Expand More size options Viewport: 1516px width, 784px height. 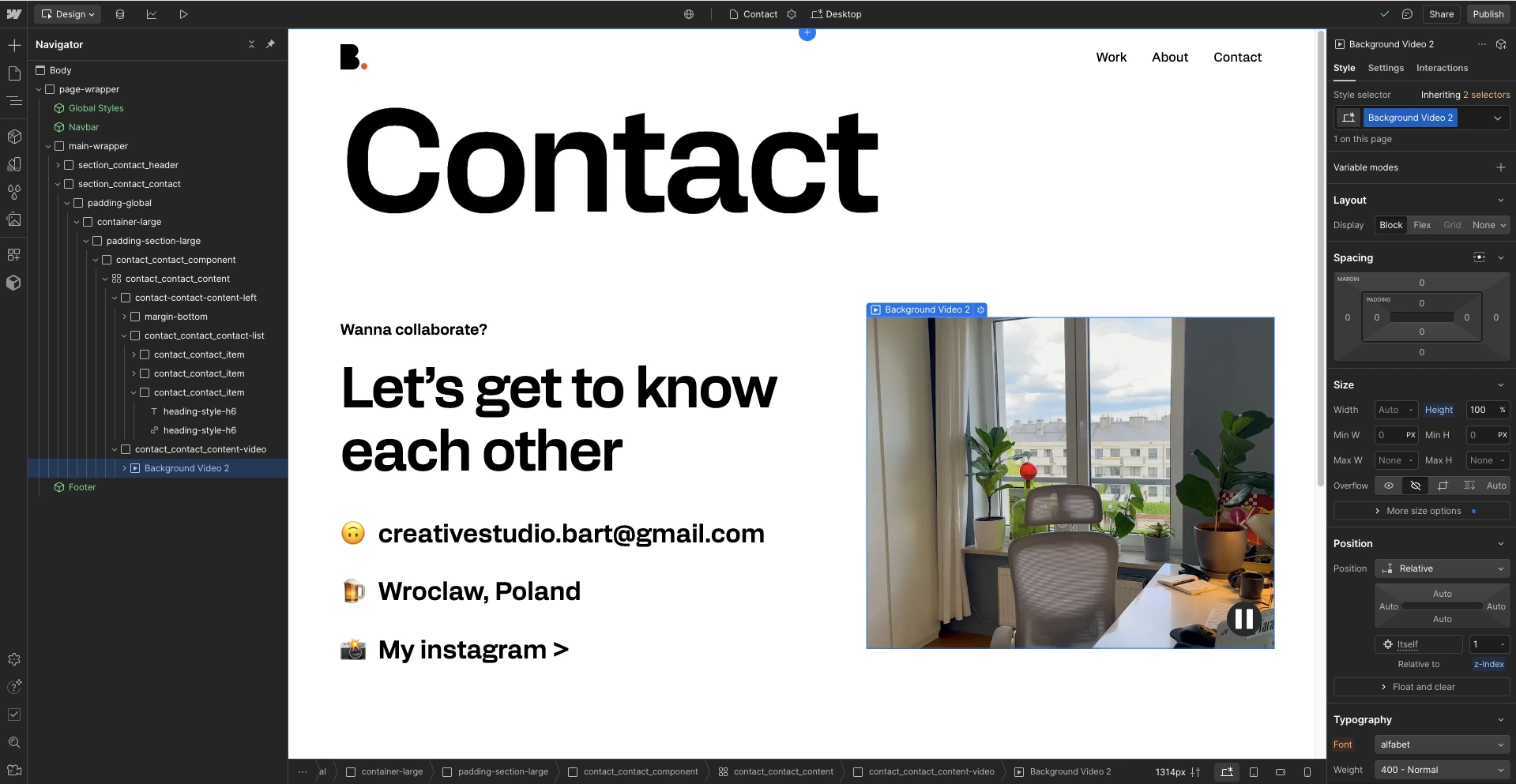point(1421,511)
